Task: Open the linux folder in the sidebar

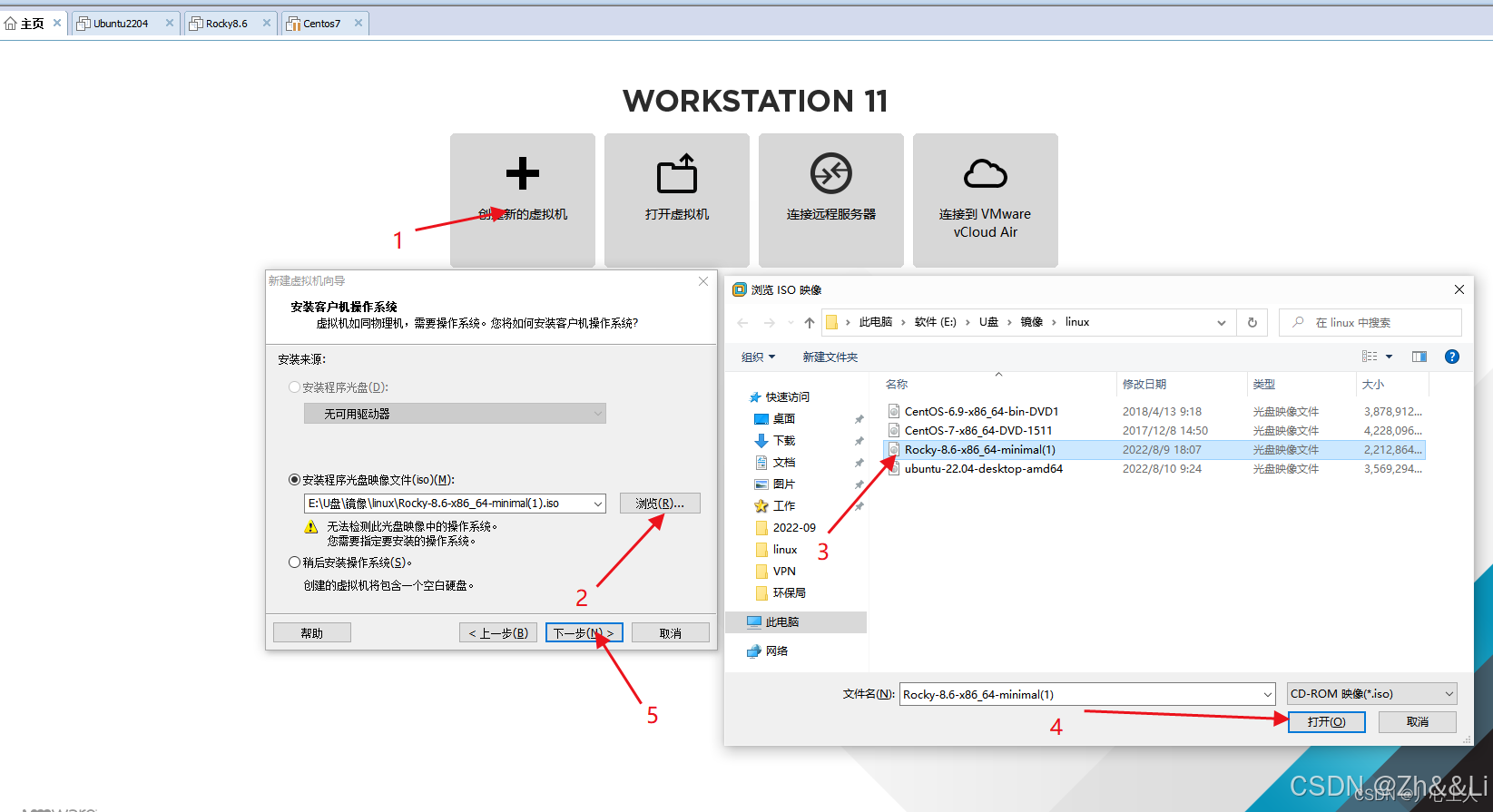Action: (785, 550)
